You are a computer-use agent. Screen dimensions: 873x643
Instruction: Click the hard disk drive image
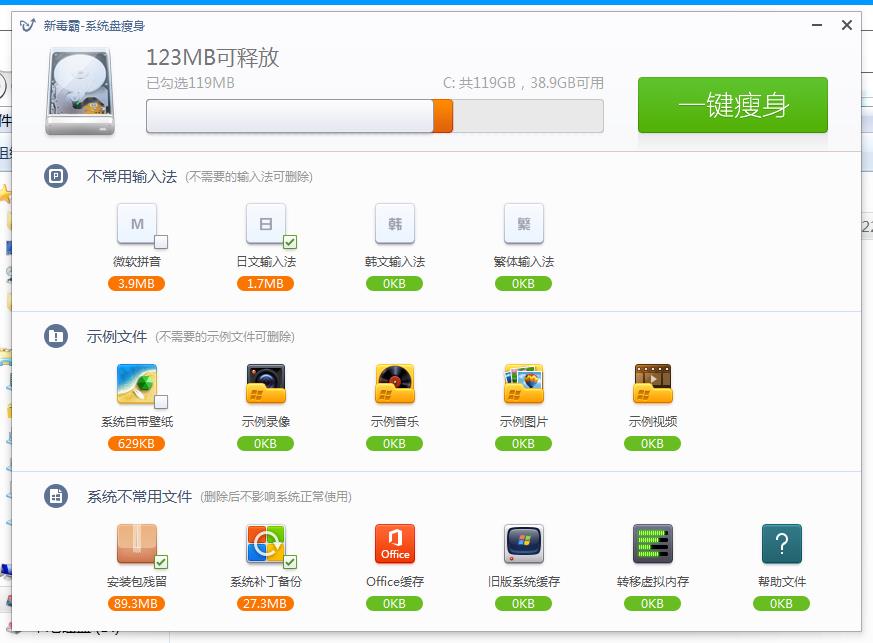(x=80, y=91)
